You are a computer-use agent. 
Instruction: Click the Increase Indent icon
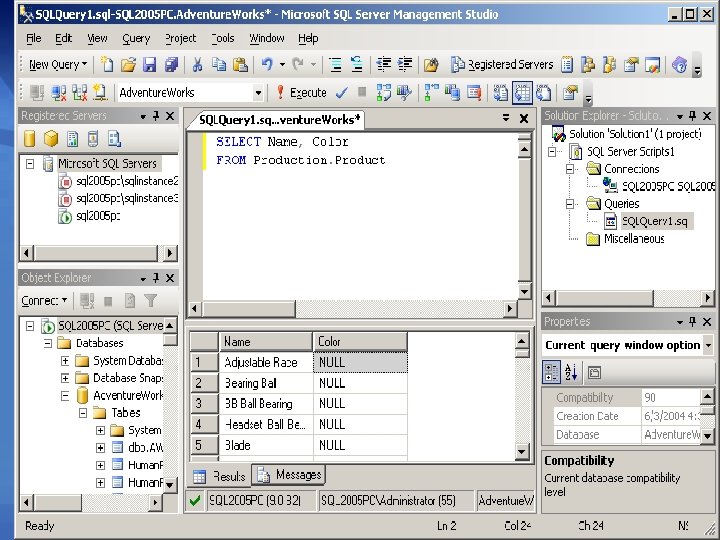405,65
